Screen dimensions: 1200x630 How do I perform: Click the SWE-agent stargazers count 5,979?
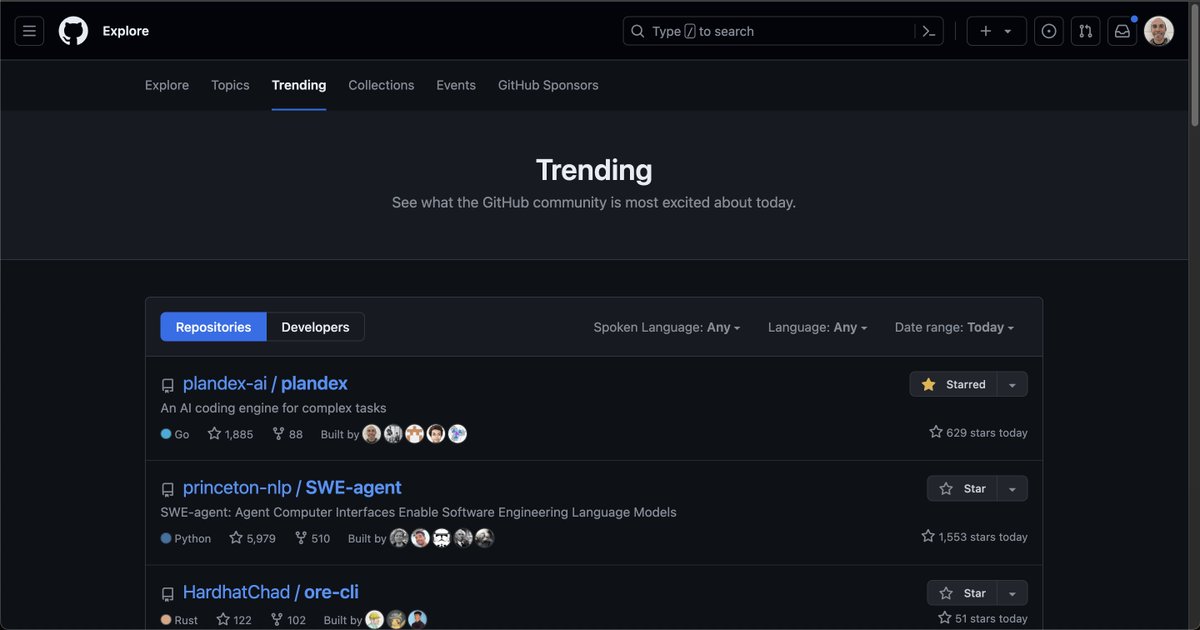[252, 538]
